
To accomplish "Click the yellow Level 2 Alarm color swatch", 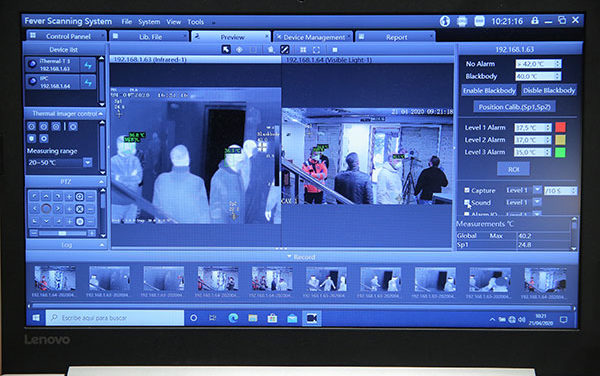I will tap(560, 140).
